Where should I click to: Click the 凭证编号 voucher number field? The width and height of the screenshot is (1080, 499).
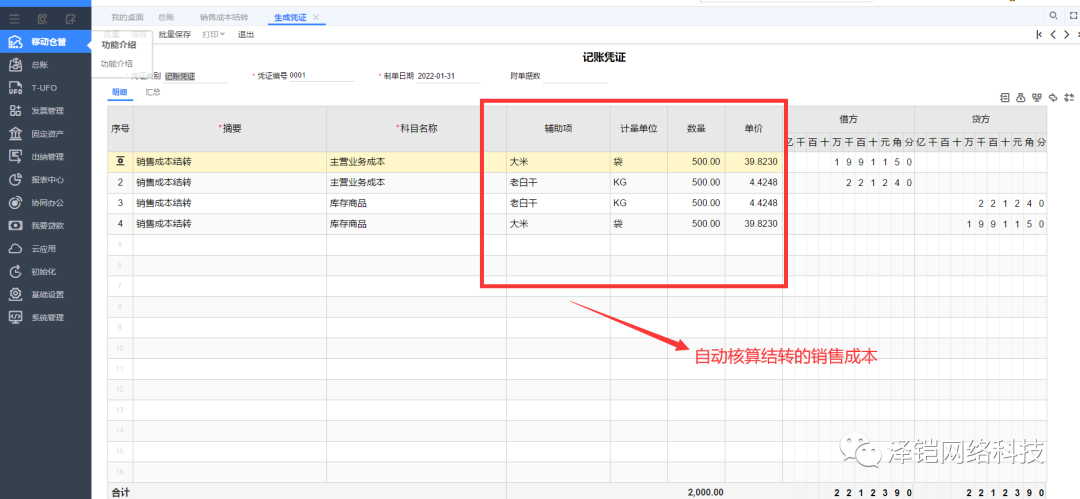point(320,76)
